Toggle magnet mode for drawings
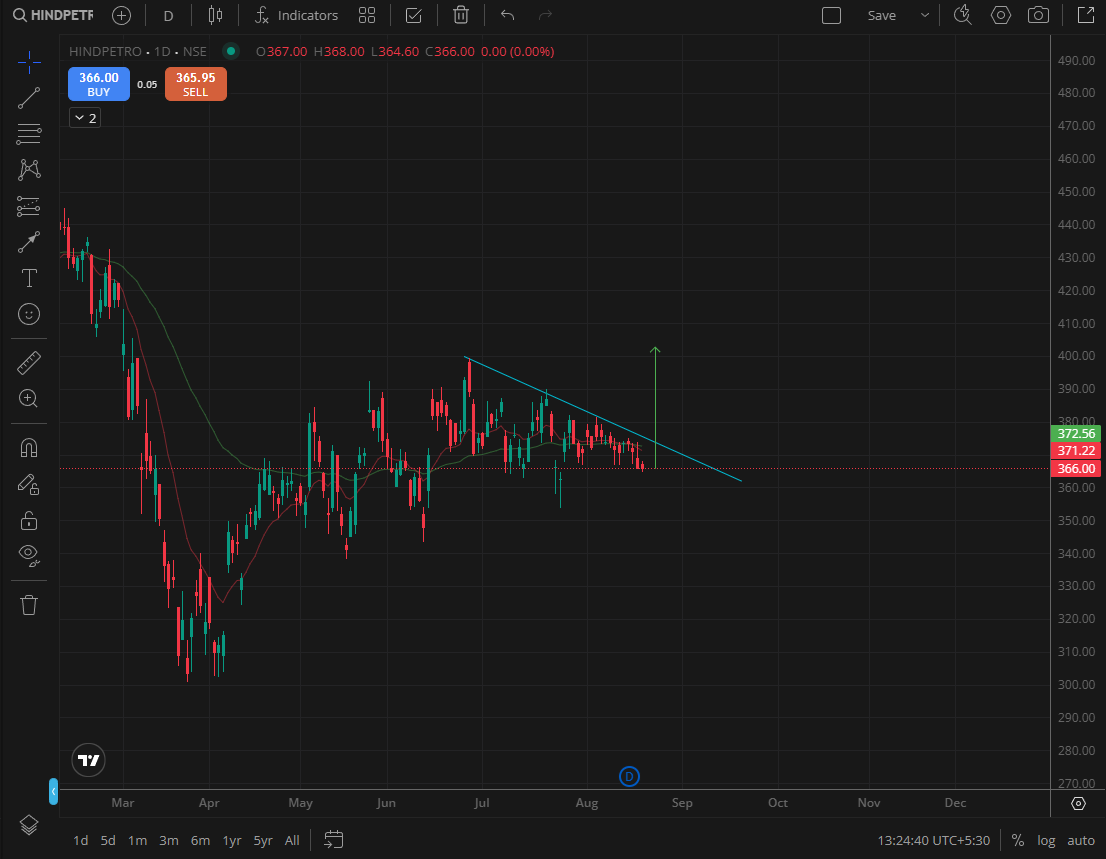 29,448
